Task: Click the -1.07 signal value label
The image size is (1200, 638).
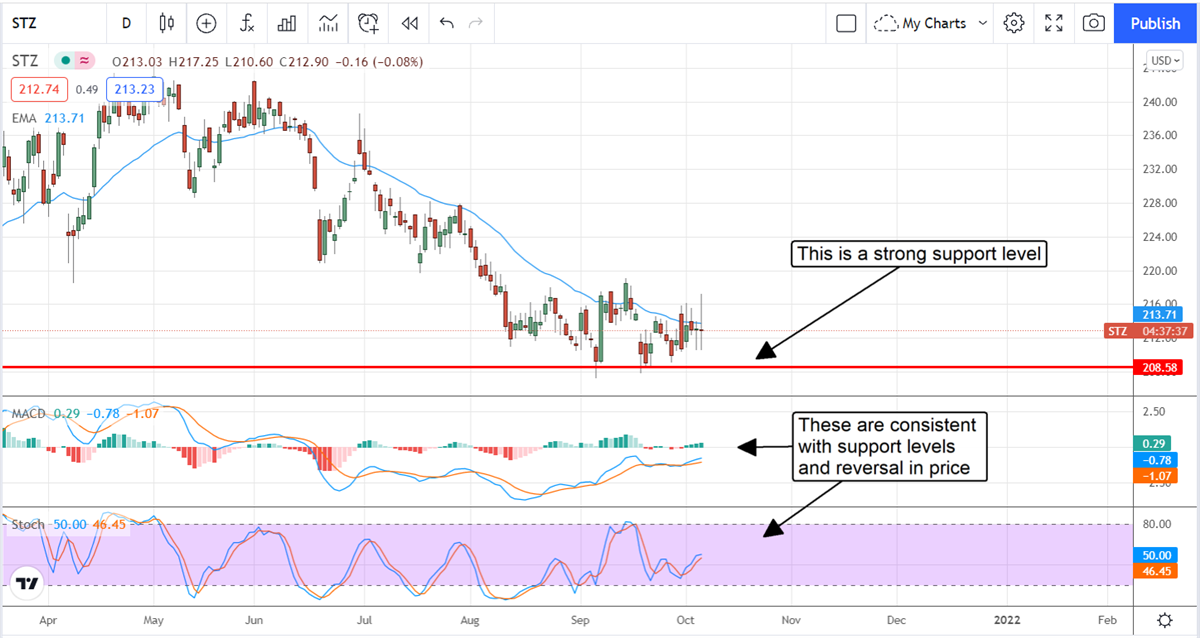Action: coord(1154,476)
